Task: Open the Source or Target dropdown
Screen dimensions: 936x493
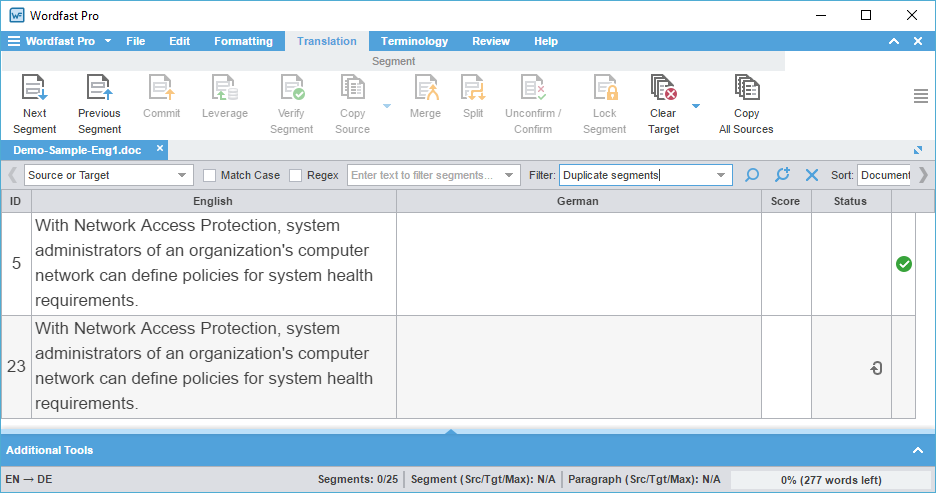Action: coord(108,175)
